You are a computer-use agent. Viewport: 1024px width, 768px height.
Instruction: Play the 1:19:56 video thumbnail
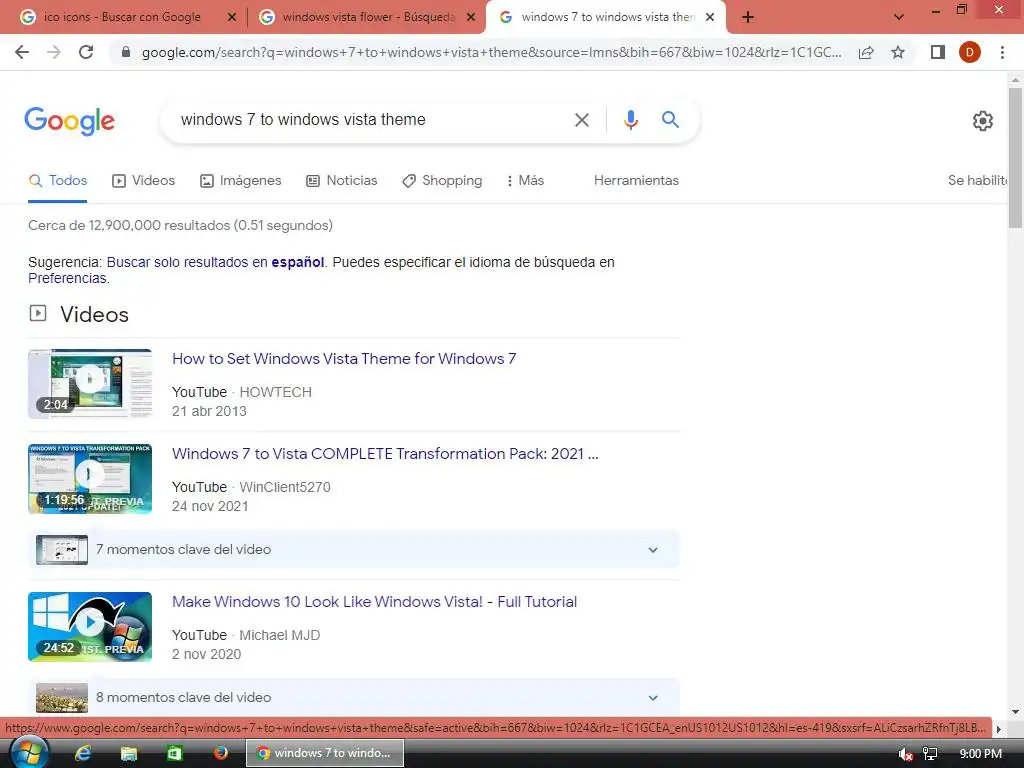click(x=90, y=479)
